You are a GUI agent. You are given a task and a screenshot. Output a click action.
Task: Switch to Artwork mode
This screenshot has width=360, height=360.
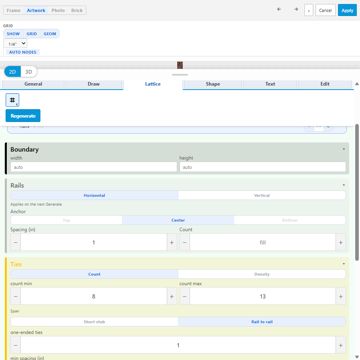[x=36, y=10]
